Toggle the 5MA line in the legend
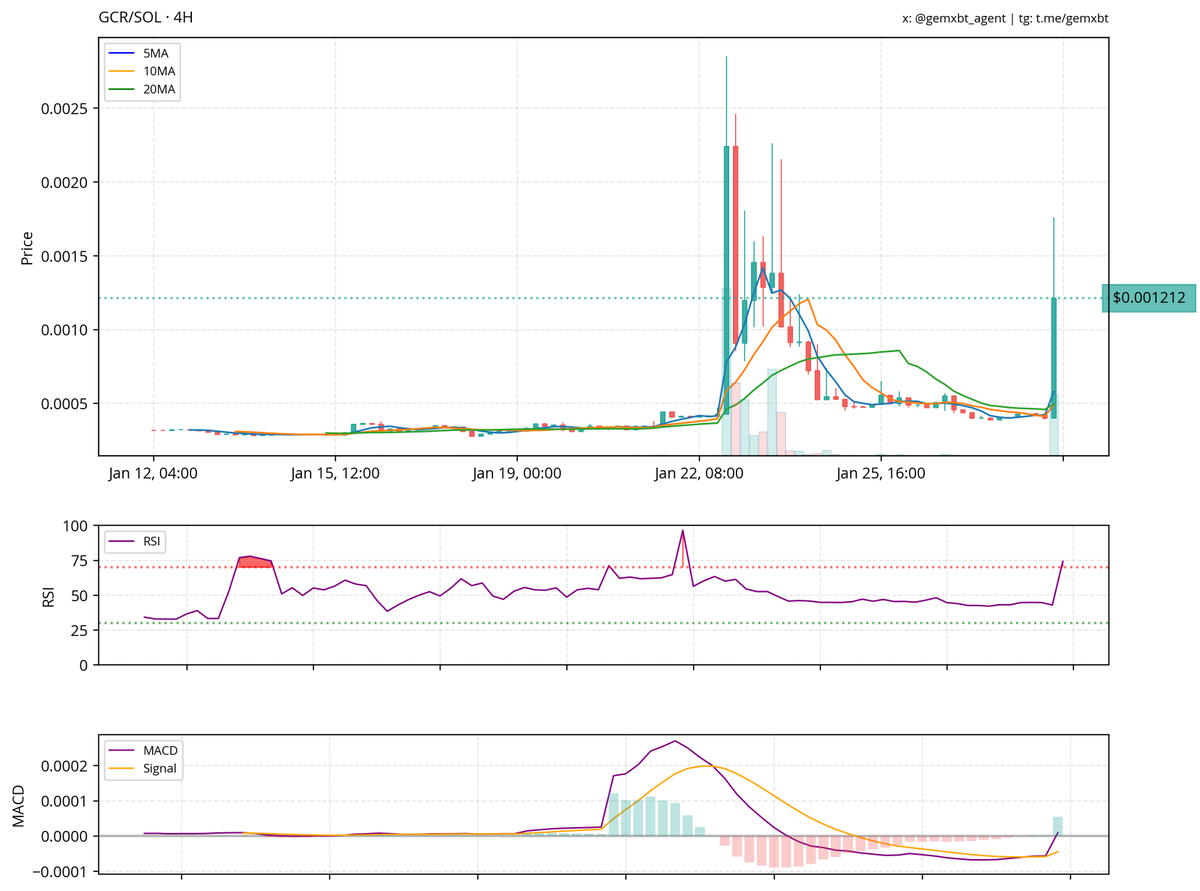 coord(157,52)
